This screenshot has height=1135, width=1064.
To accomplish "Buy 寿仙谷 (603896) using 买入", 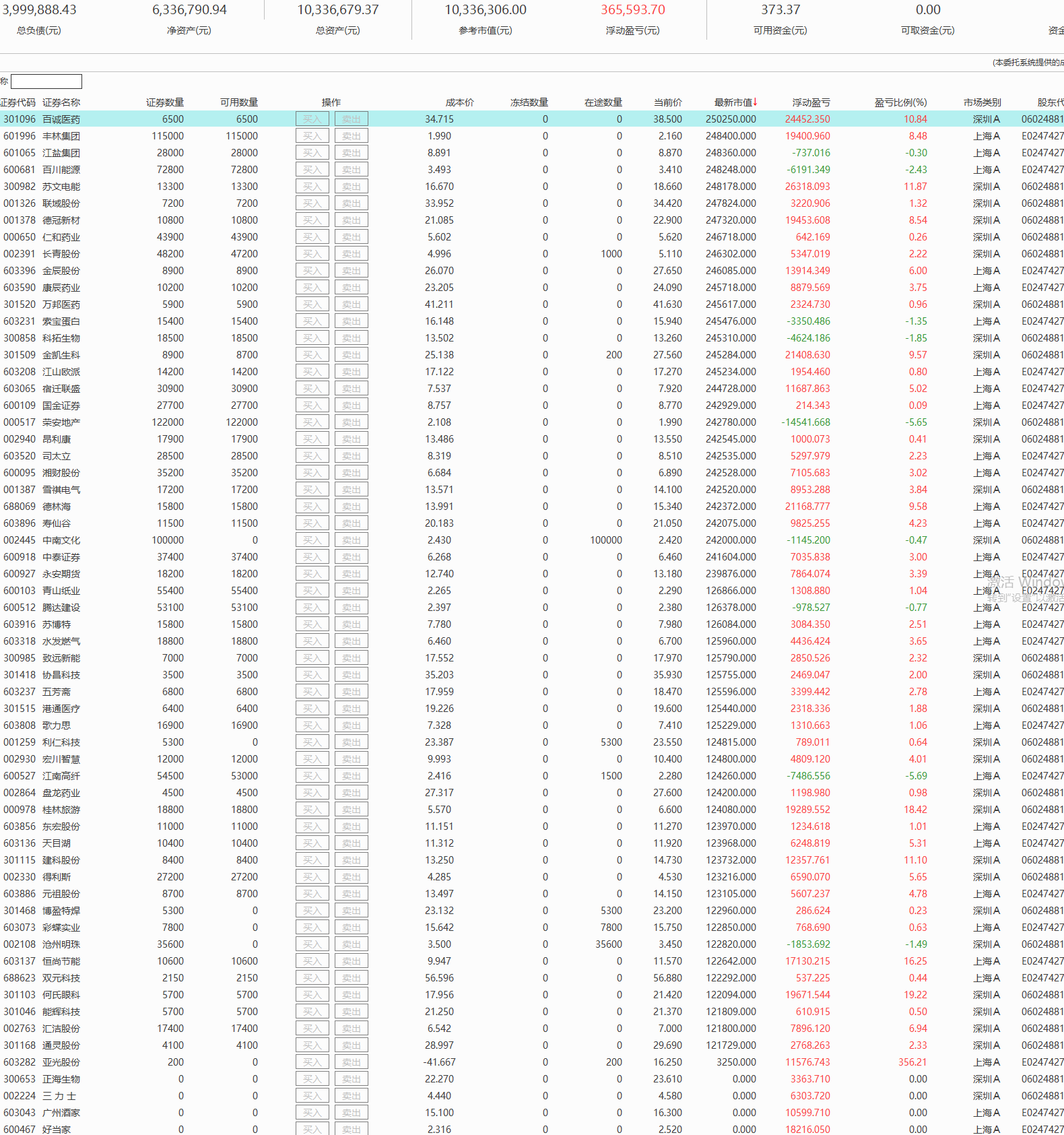I will click(x=312, y=523).
